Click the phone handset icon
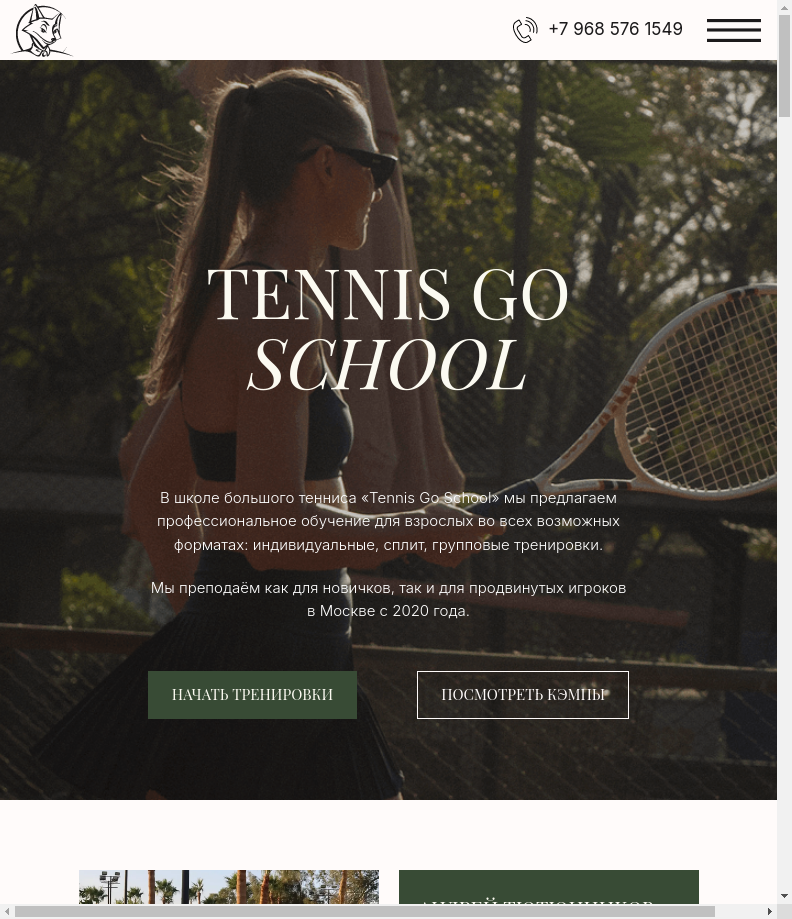 (x=525, y=30)
